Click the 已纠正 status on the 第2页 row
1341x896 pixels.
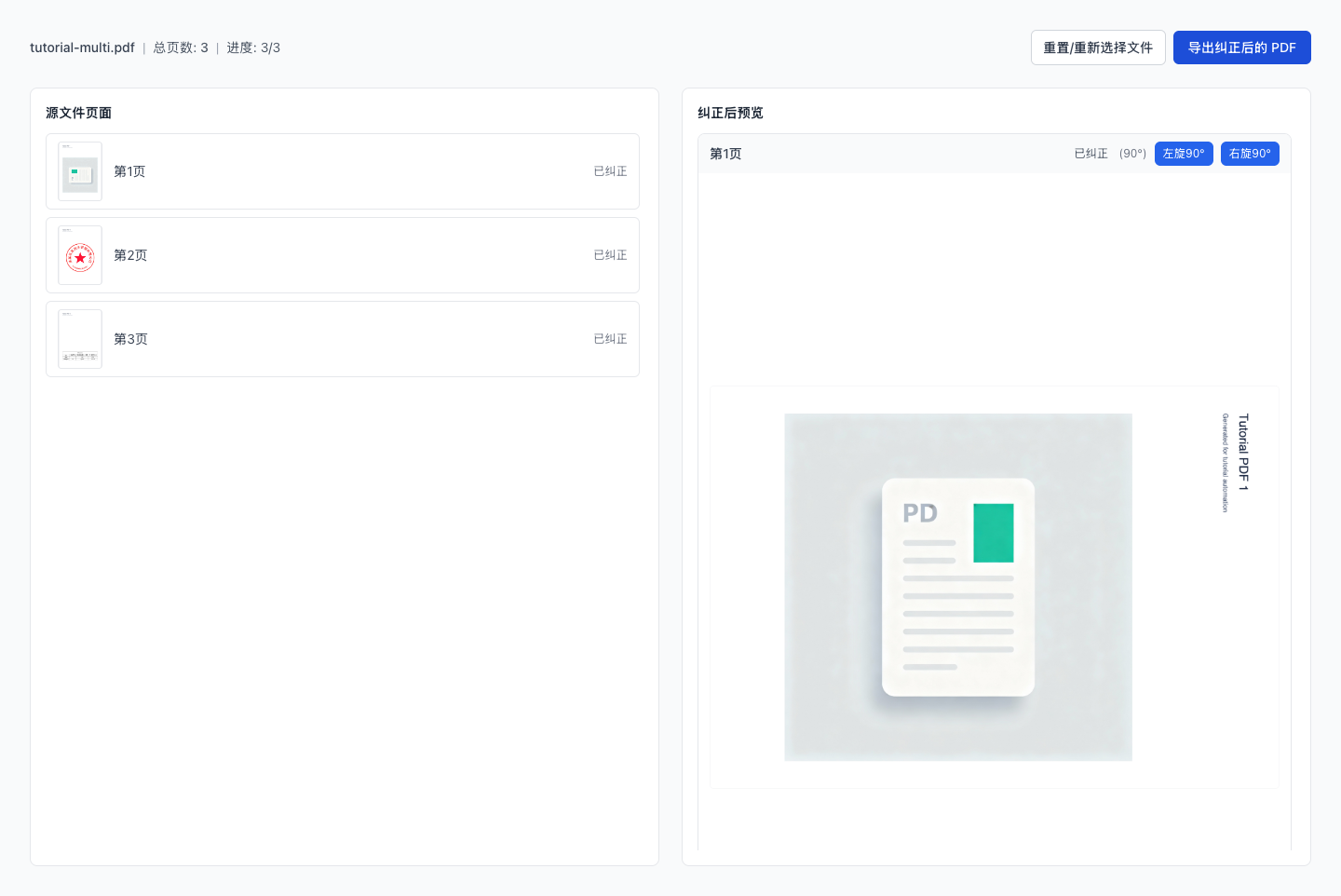610,255
